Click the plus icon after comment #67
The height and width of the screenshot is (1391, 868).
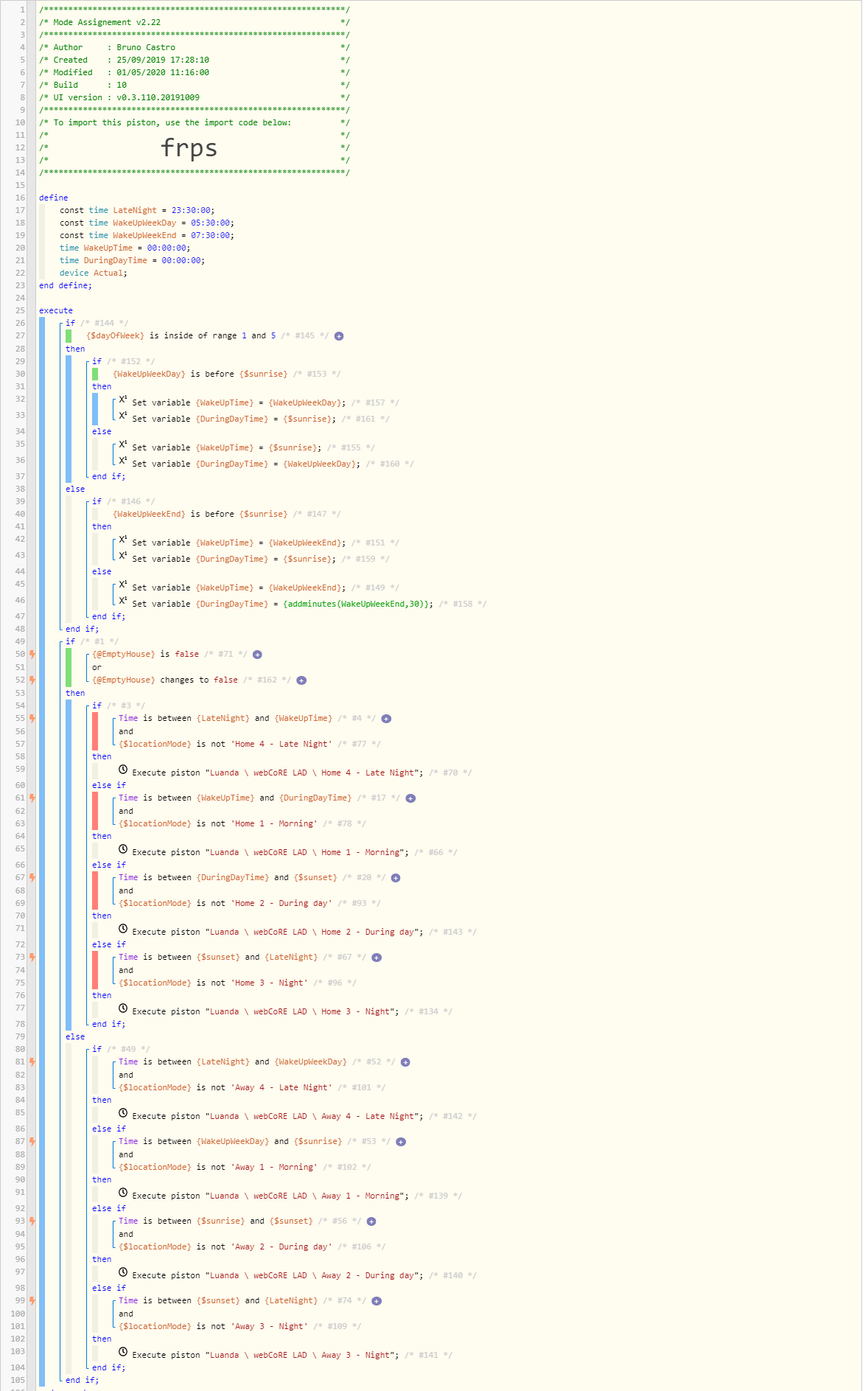pos(377,958)
